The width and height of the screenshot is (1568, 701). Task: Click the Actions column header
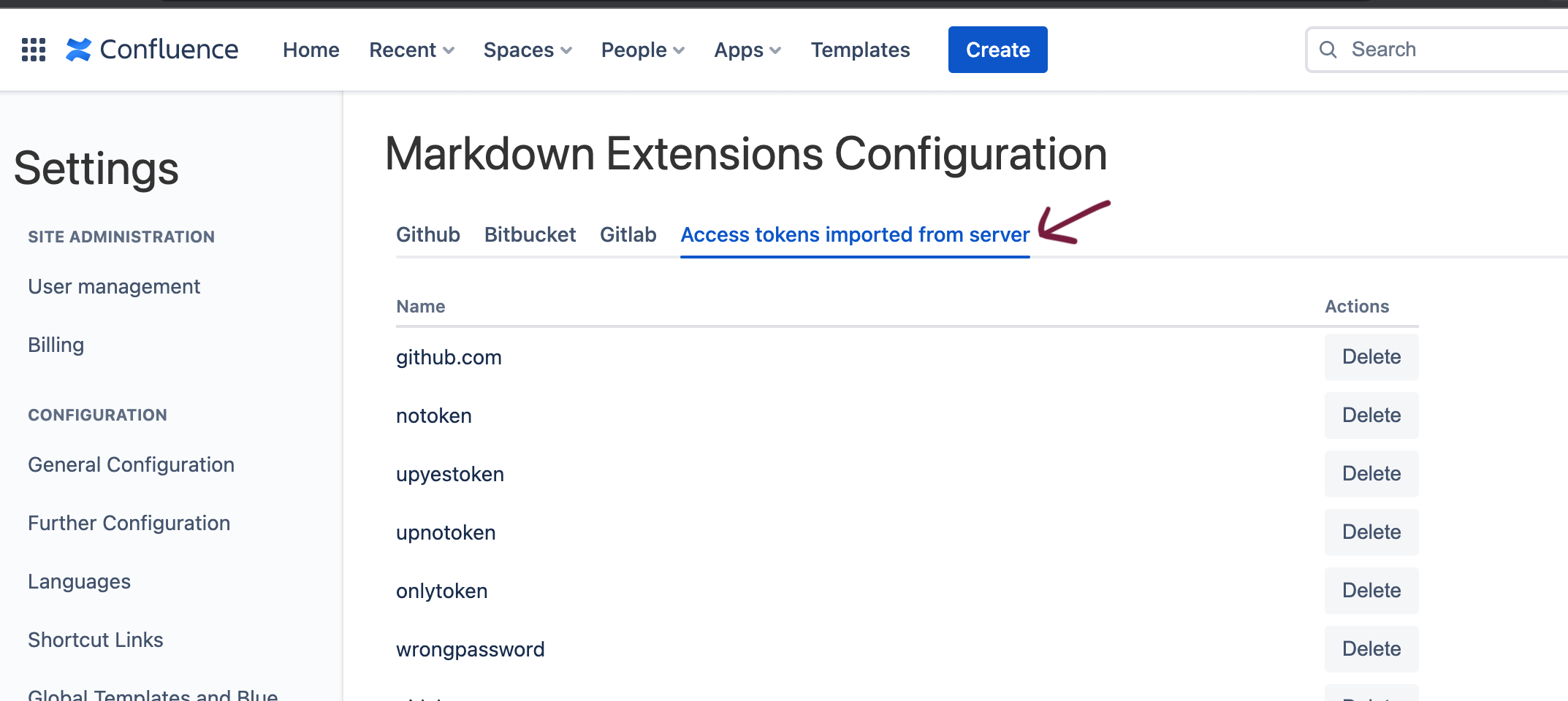(1357, 307)
